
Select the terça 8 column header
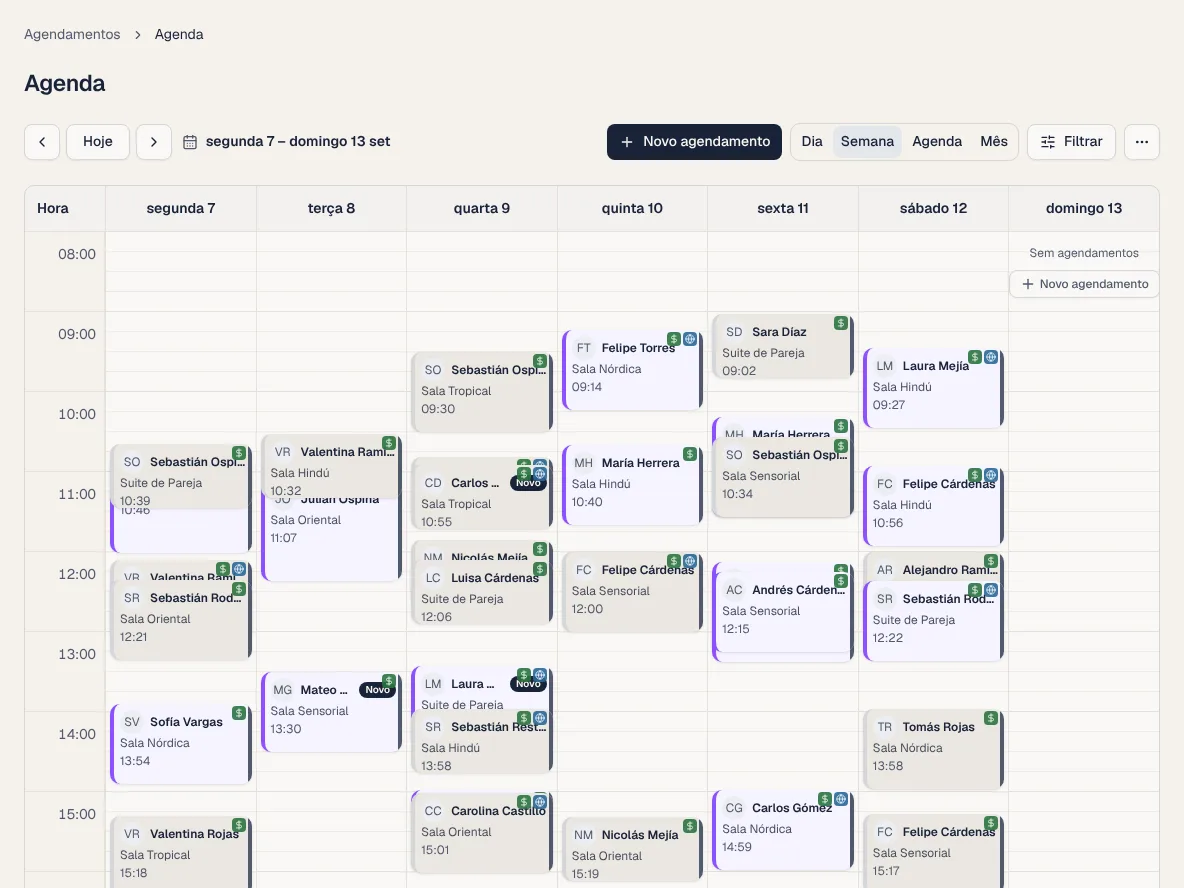click(x=331, y=208)
